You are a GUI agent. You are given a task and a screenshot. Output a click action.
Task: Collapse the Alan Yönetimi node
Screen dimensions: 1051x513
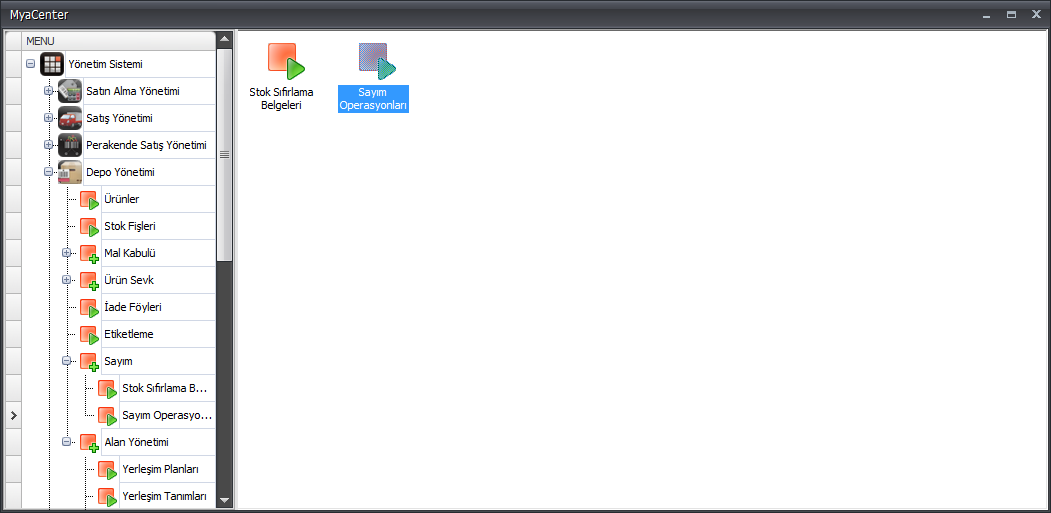click(66, 442)
